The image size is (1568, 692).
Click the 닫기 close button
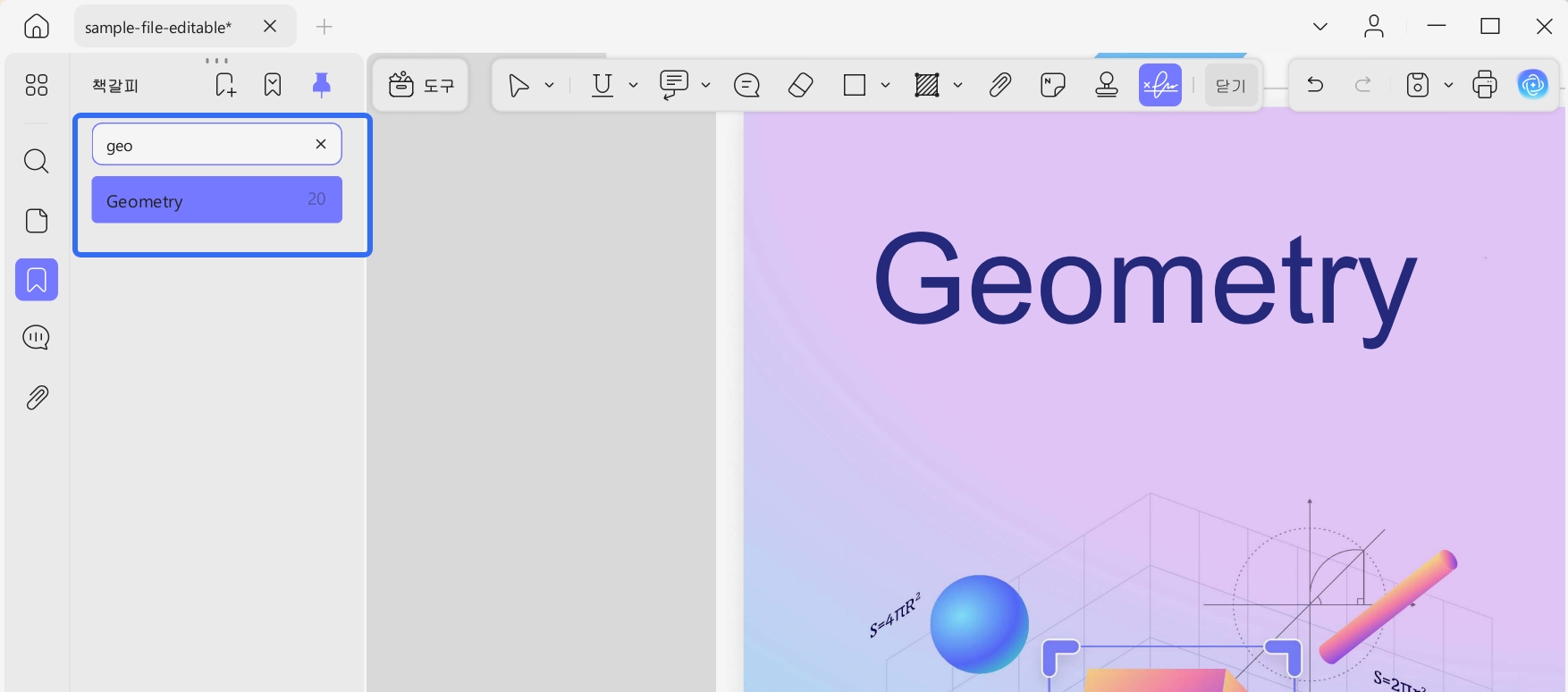click(x=1231, y=85)
